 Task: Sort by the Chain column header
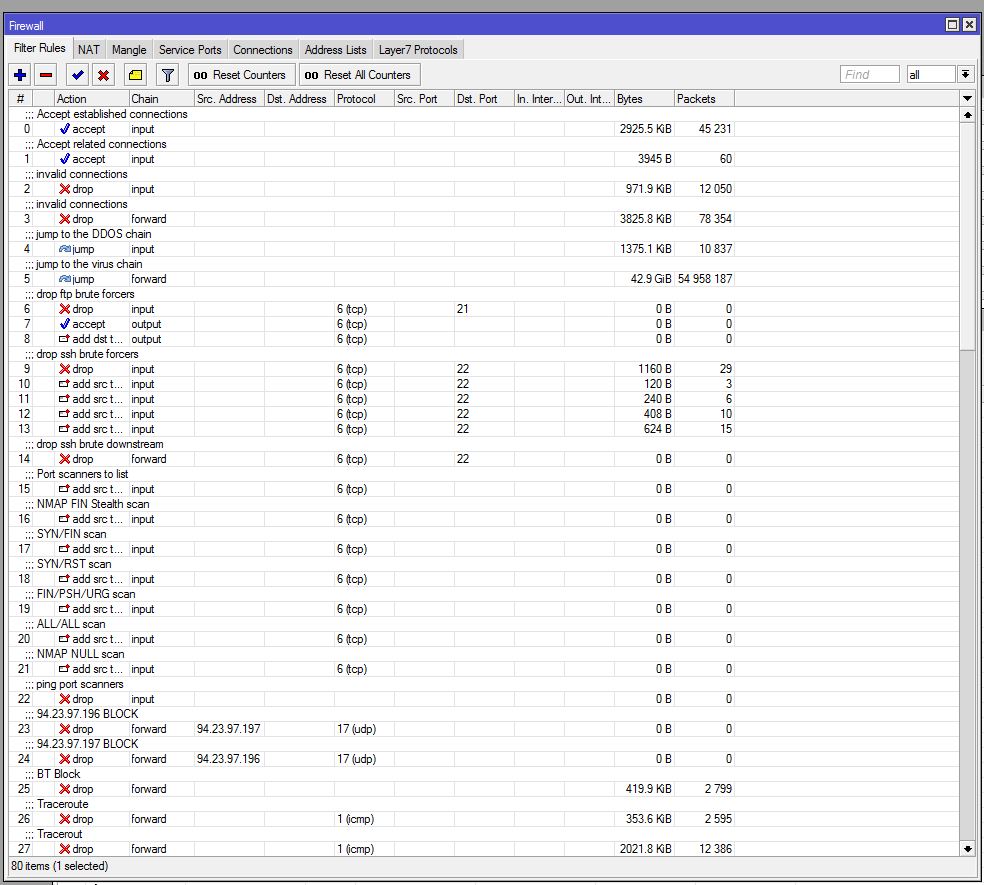point(161,99)
